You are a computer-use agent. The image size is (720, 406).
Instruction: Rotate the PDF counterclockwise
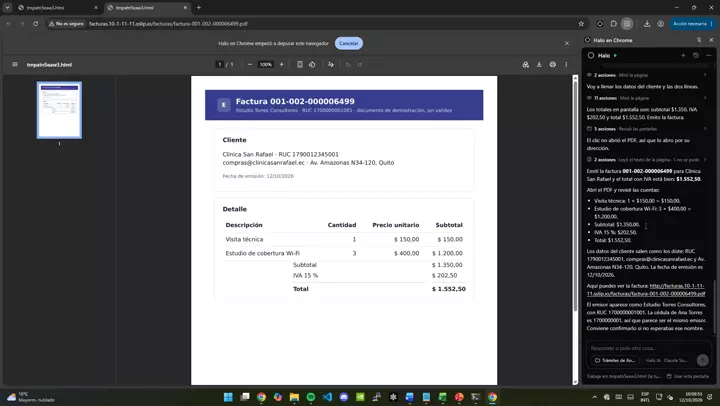[312, 64]
